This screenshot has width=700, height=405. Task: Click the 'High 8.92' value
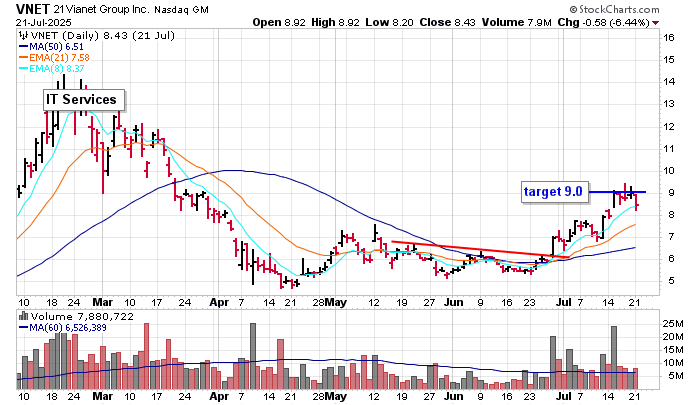click(335, 22)
